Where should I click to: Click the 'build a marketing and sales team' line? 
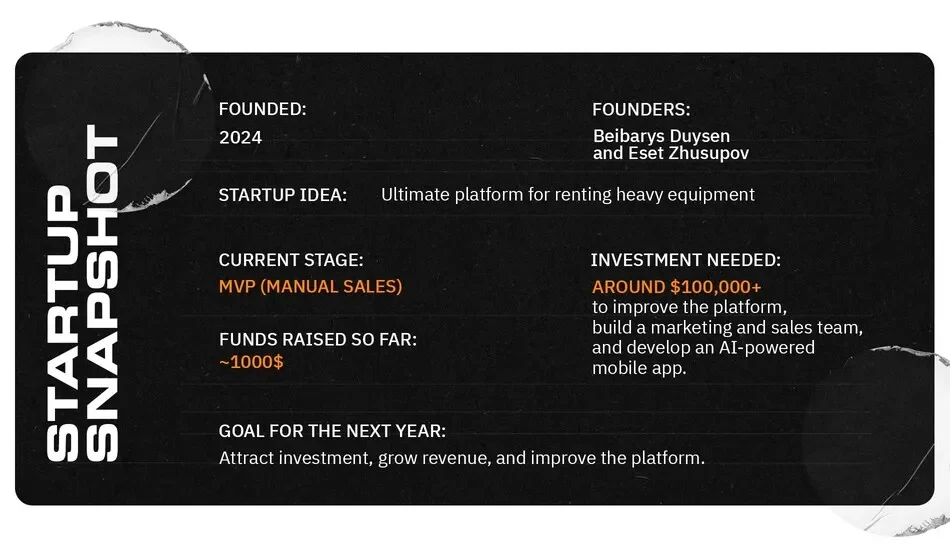tap(727, 328)
